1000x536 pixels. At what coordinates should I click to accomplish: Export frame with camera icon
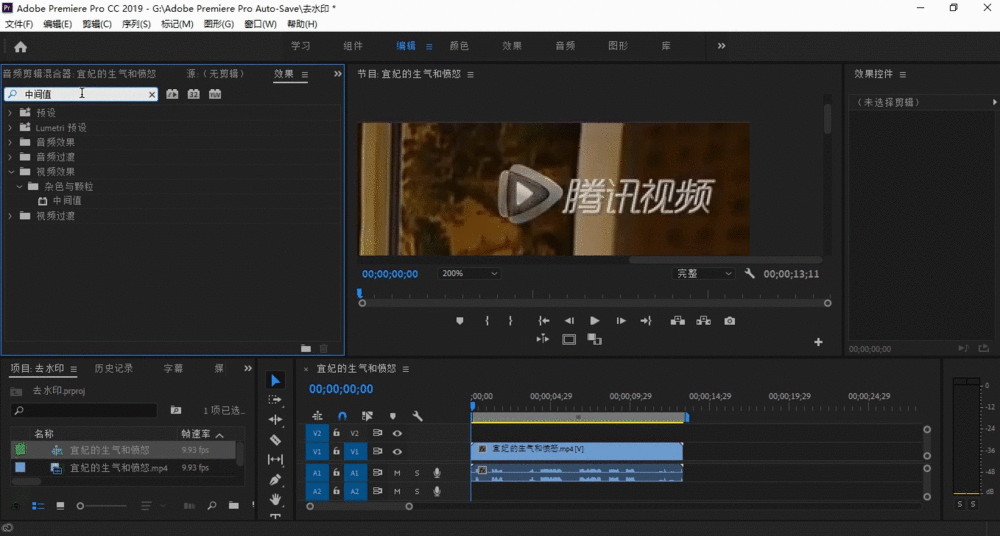(x=730, y=321)
